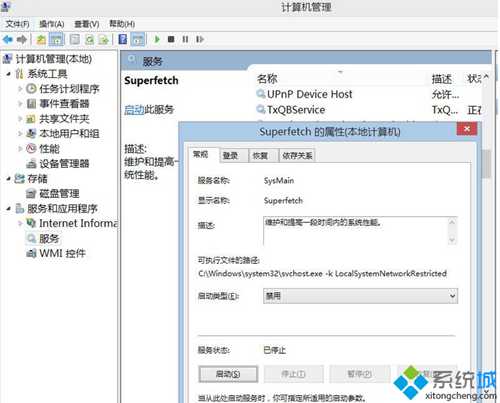Expand the 事件查看器 node arrow

(20, 104)
